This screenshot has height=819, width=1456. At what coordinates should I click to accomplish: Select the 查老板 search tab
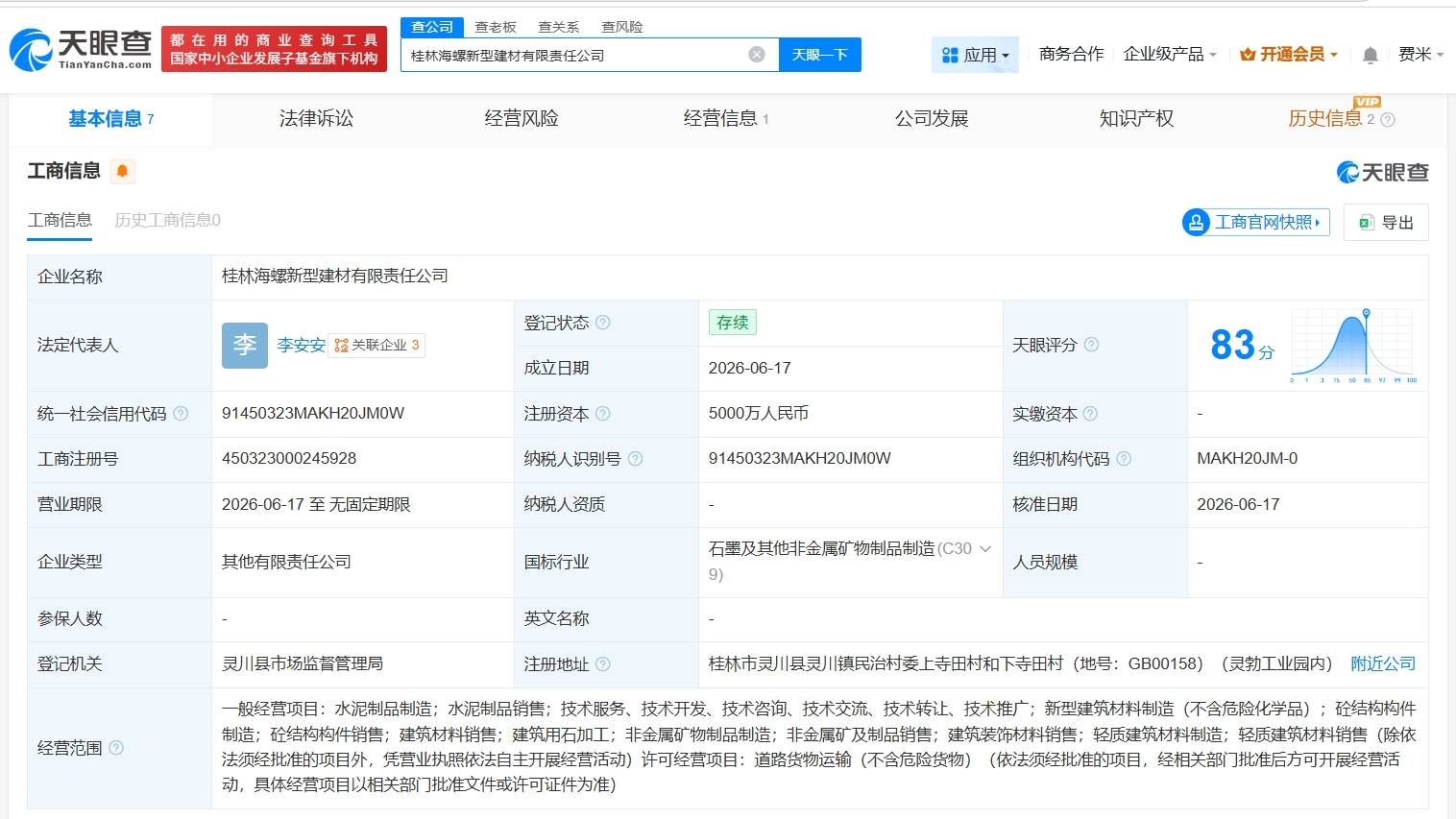[496, 27]
